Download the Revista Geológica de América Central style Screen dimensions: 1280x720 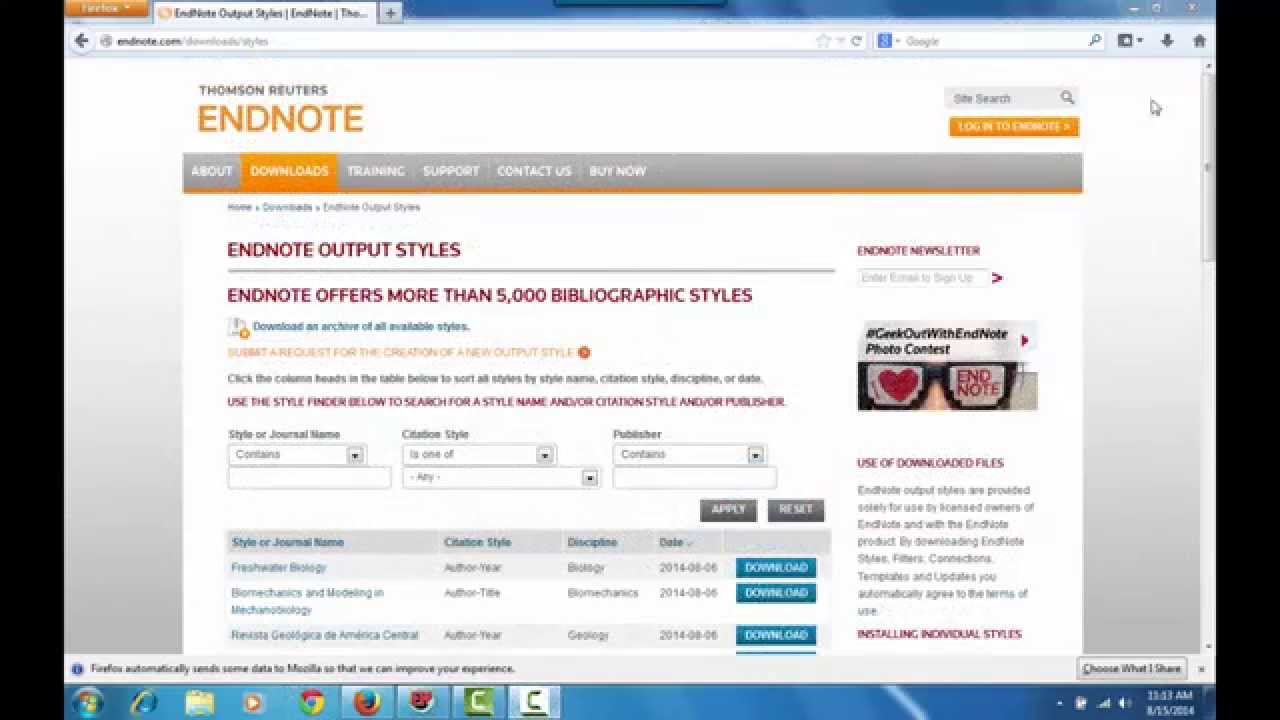click(776, 635)
